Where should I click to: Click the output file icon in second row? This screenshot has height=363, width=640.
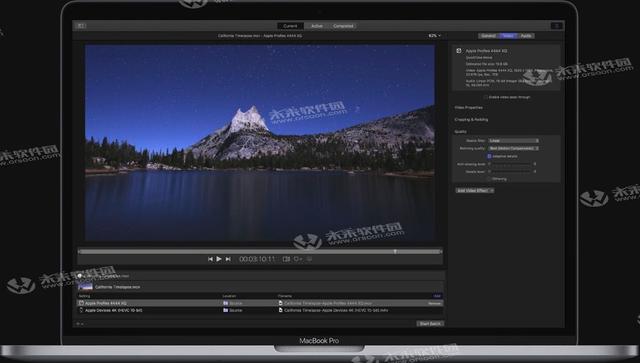(x=280, y=310)
